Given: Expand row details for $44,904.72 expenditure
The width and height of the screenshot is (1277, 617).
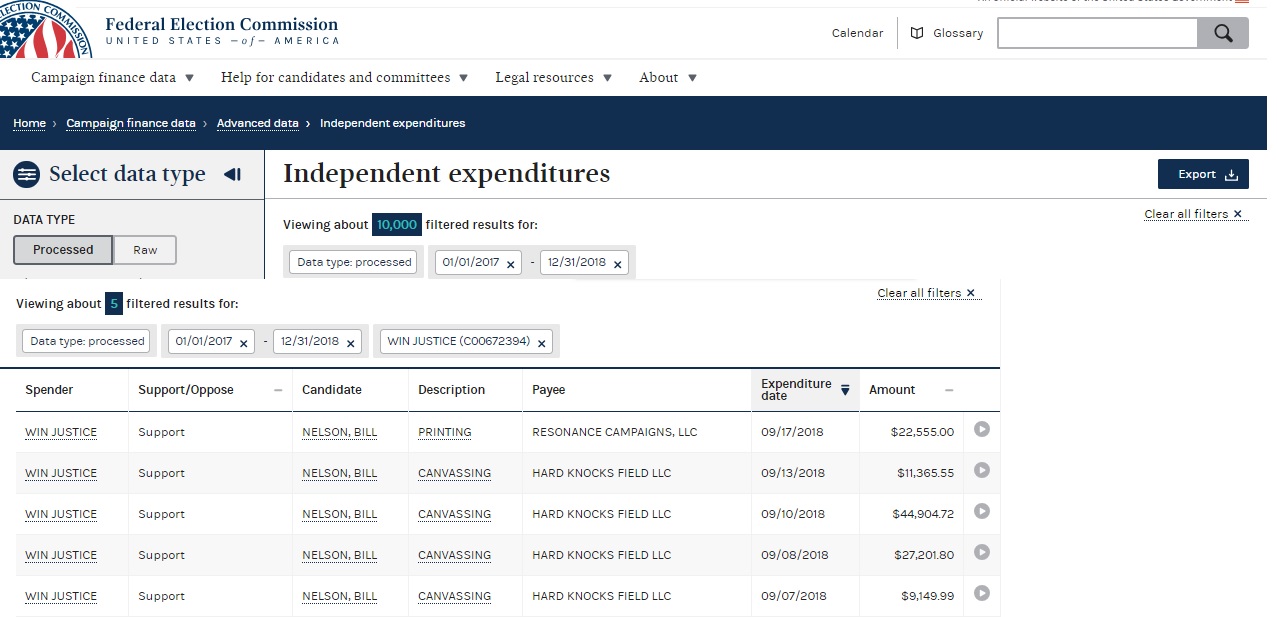Looking at the screenshot, I should (x=982, y=511).
